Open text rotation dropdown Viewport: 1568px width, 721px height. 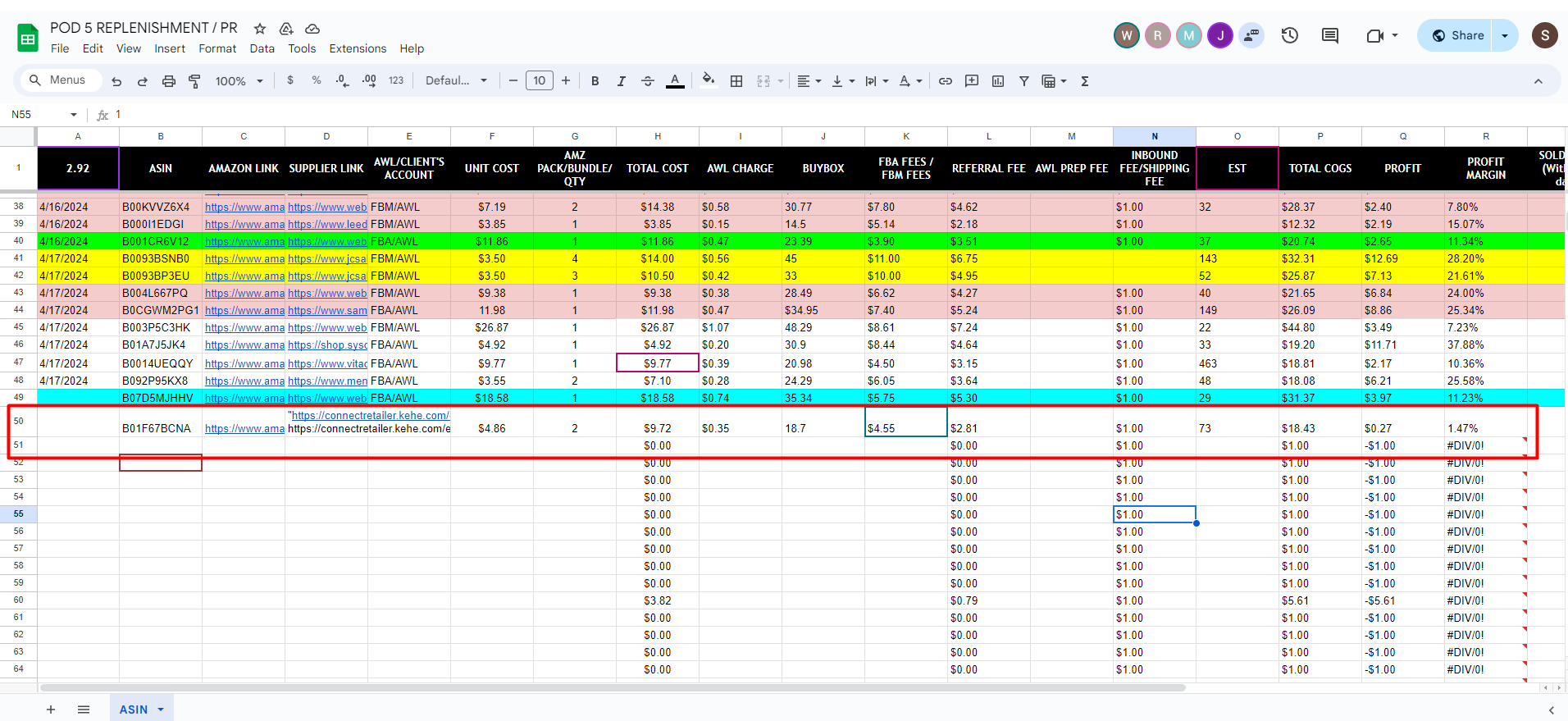(x=910, y=81)
